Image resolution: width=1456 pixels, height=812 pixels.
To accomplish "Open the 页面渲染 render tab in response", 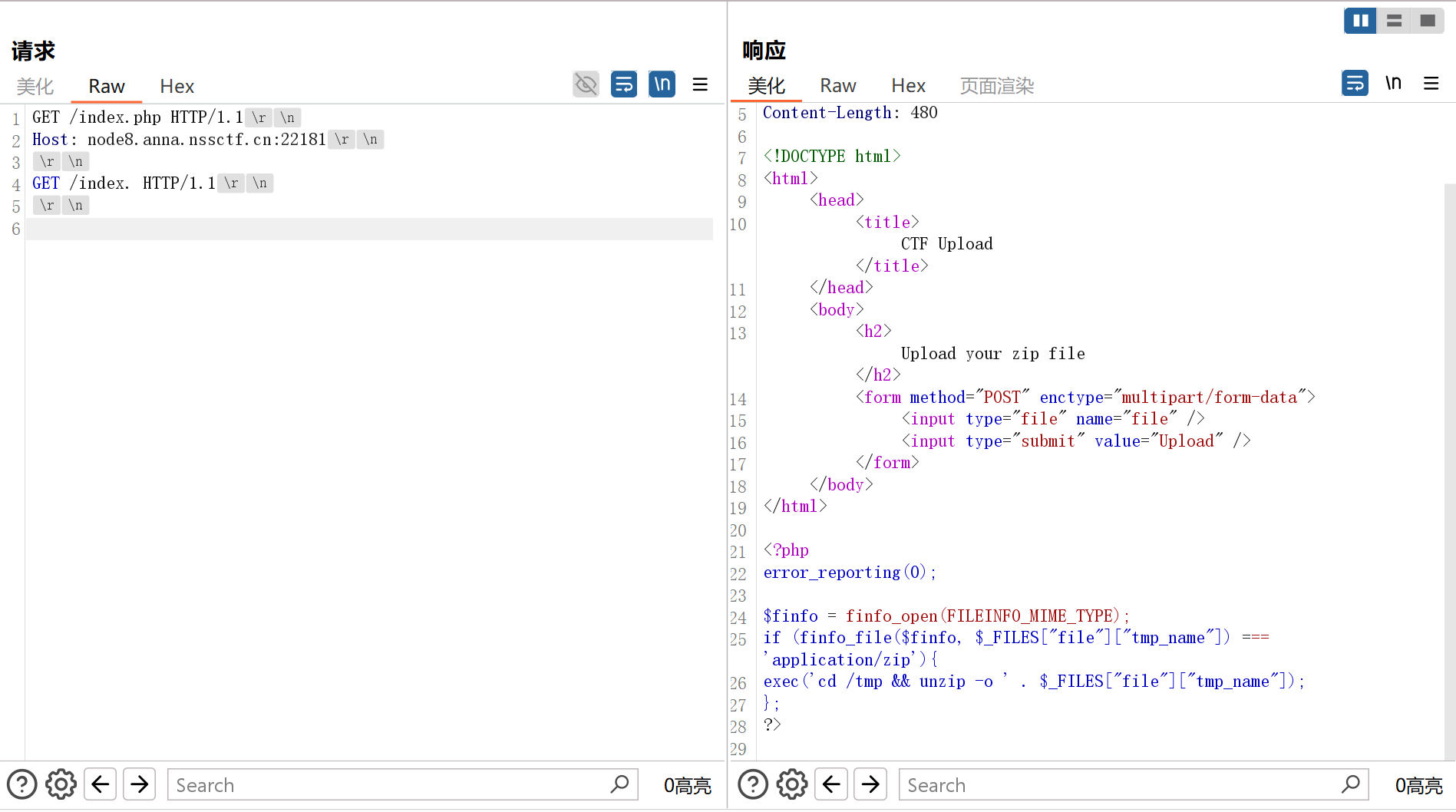I will click(996, 86).
